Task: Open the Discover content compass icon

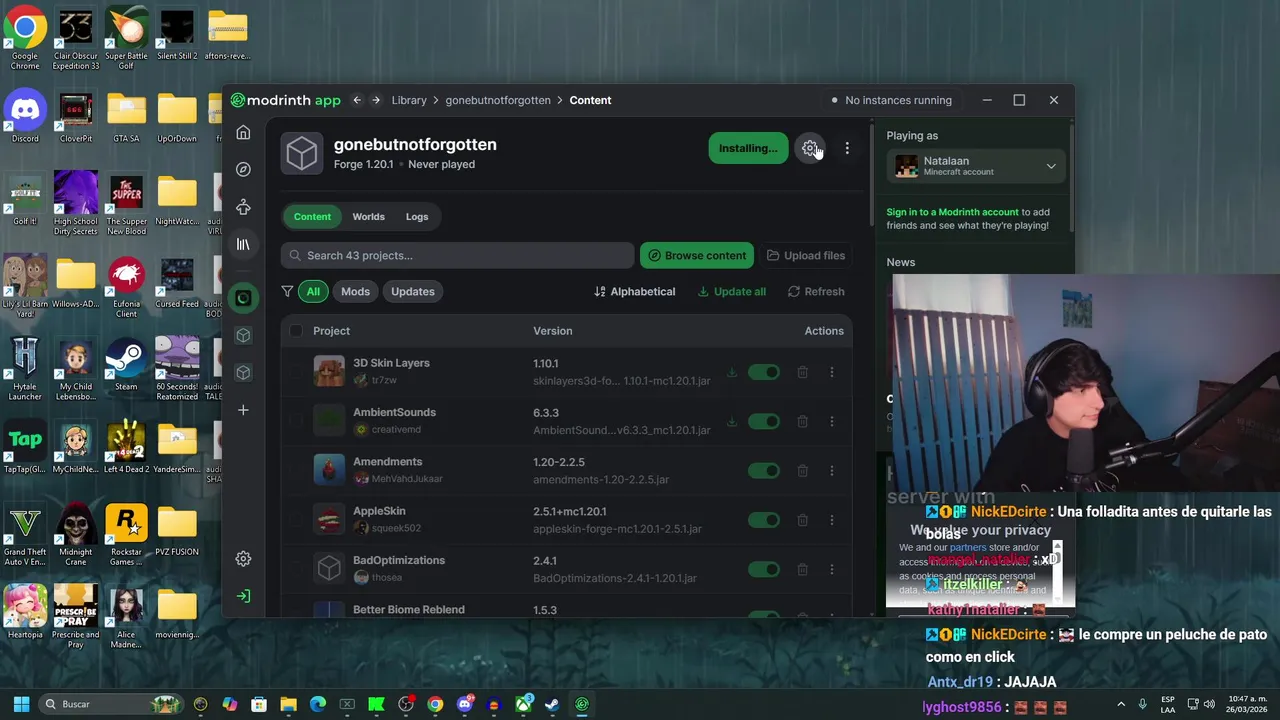Action: 243,170
